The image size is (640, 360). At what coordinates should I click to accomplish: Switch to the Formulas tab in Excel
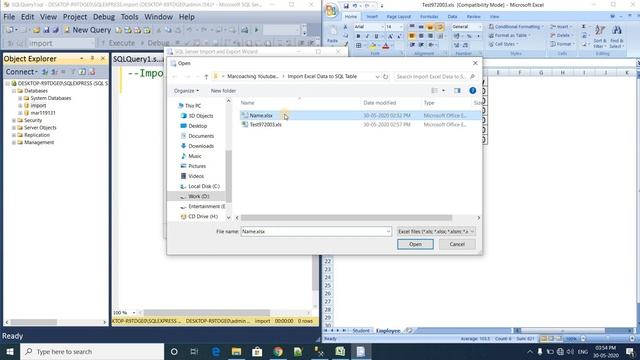tap(429, 17)
